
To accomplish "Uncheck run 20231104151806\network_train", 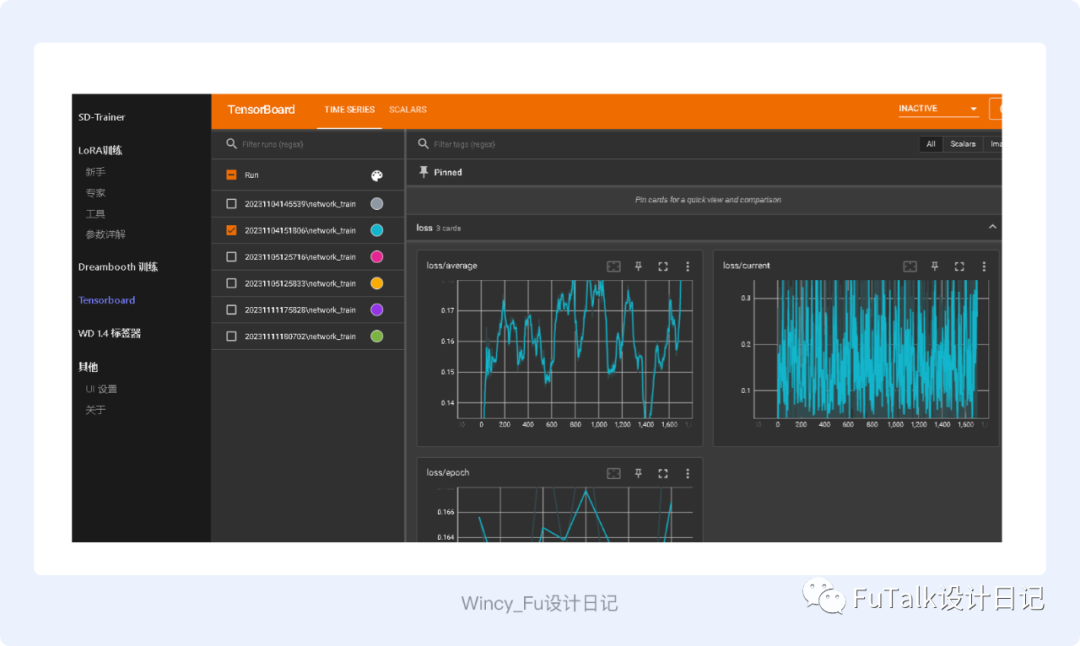I will [x=231, y=230].
